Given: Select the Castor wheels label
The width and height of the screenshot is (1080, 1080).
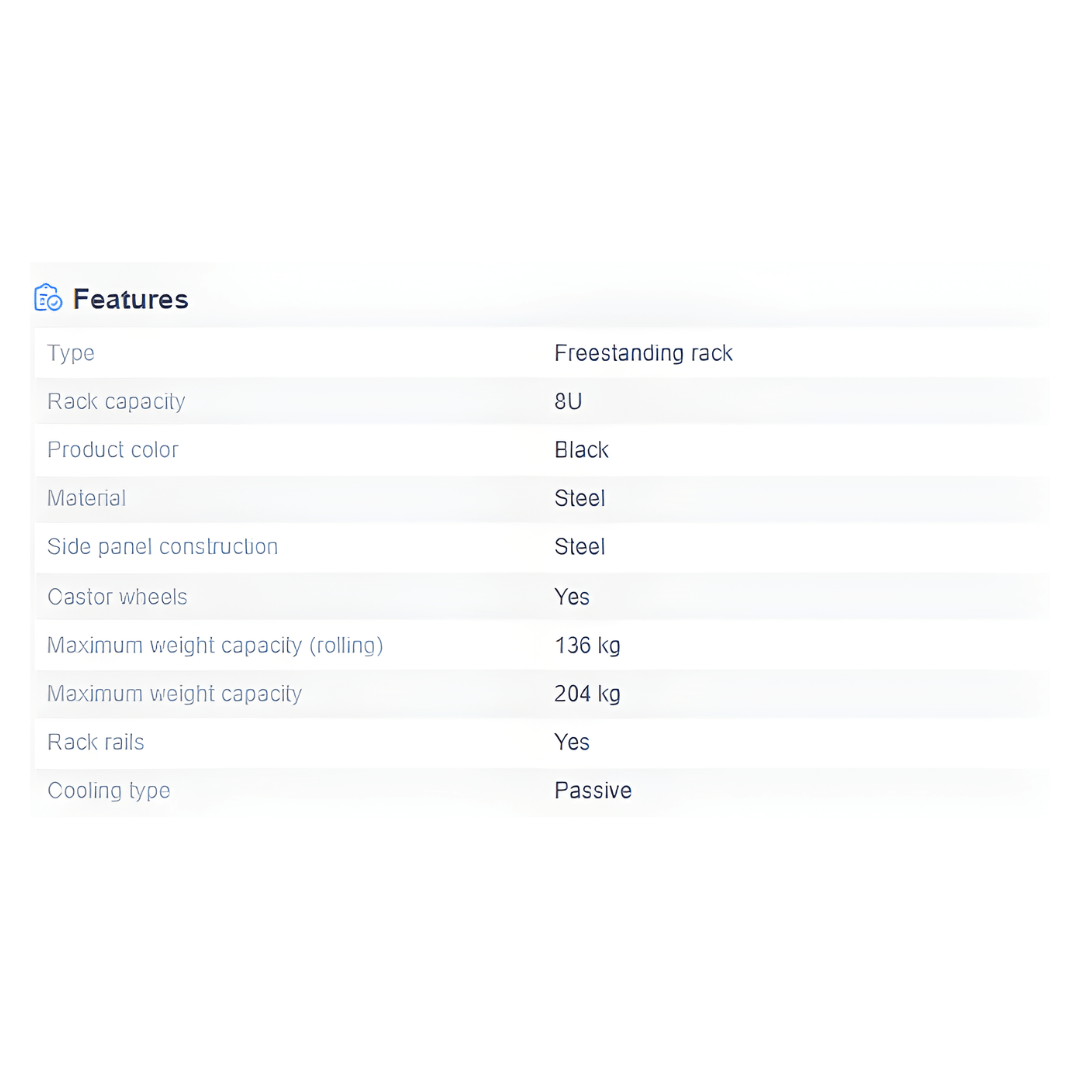Looking at the screenshot, I should 117,597.
